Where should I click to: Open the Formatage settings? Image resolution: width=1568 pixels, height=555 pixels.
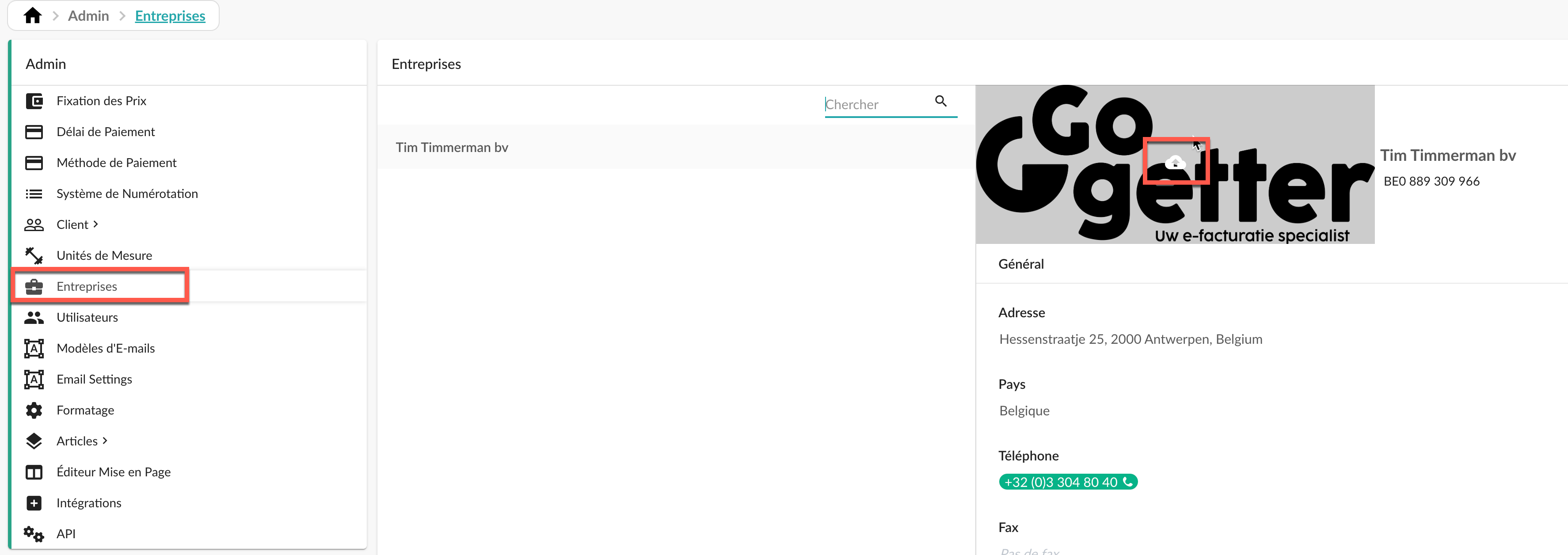[85, 411]
